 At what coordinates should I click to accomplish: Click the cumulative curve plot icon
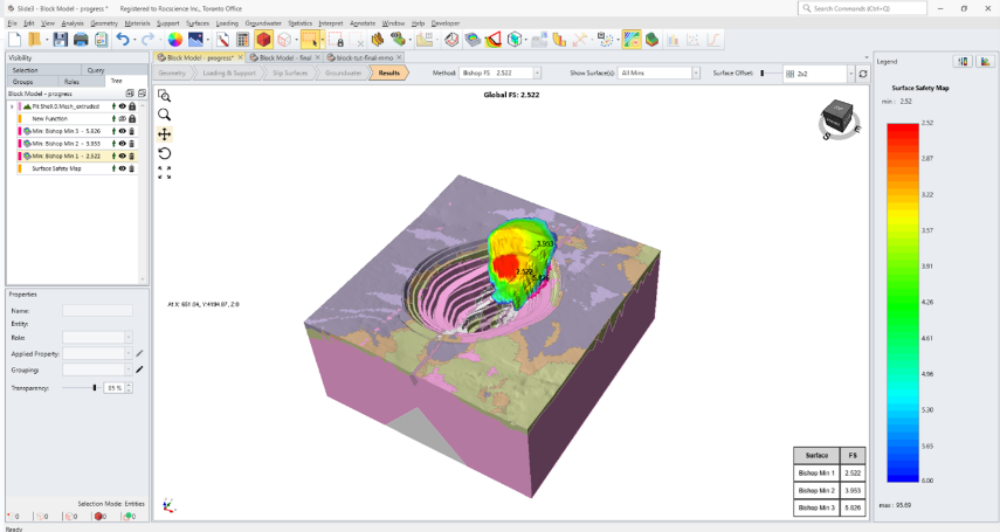[713, 40]
